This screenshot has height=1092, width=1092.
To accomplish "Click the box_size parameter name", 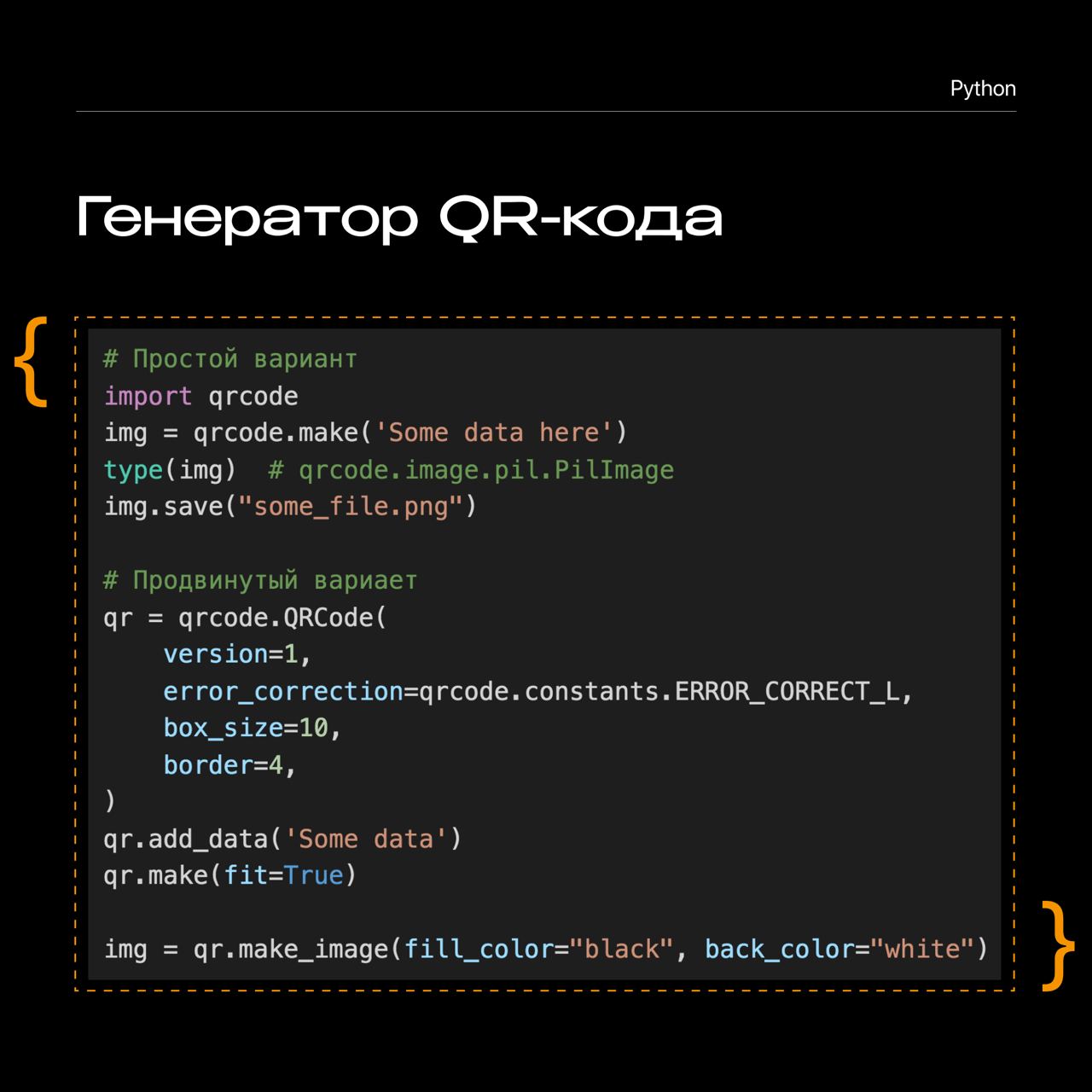I will (223, 728).
